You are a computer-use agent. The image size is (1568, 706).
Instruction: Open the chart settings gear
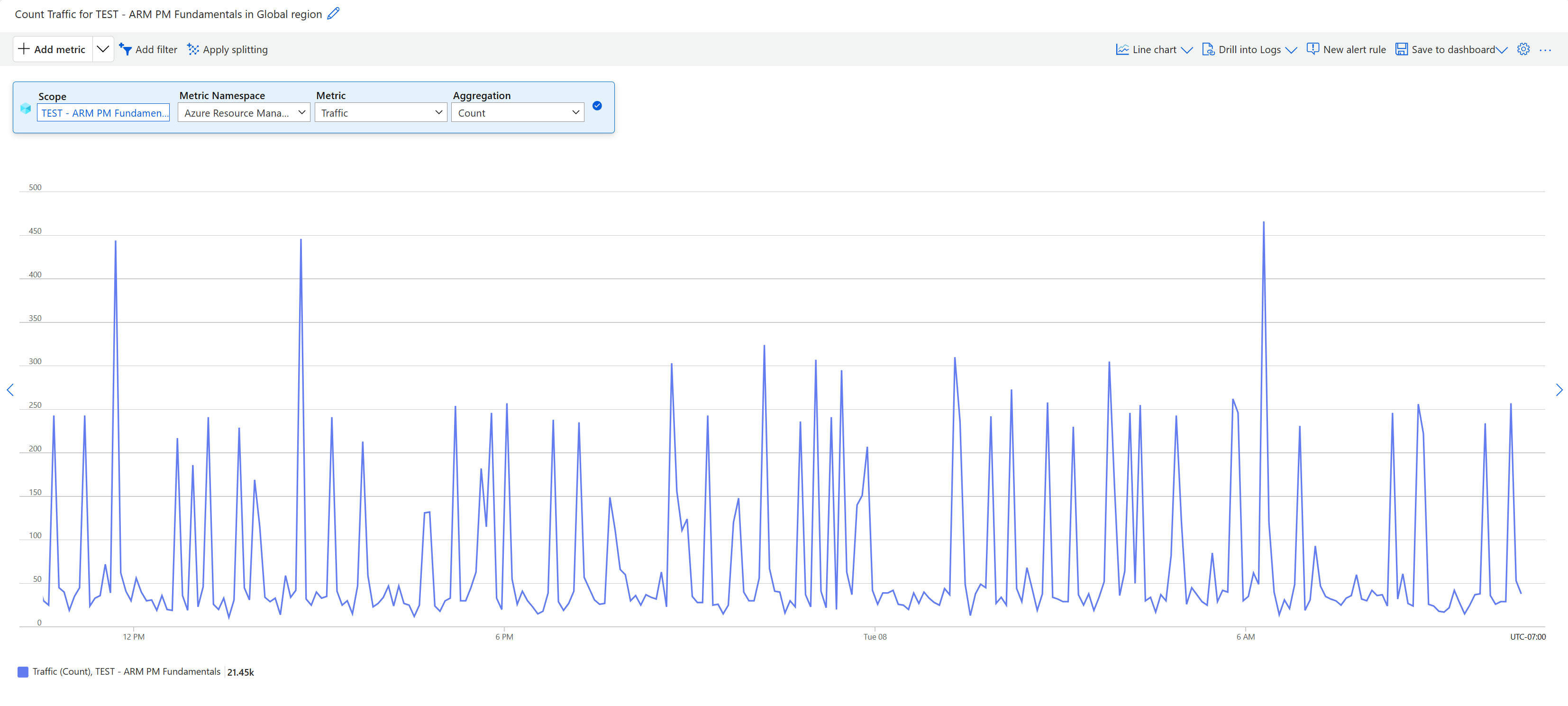(x=1523, y=49)
